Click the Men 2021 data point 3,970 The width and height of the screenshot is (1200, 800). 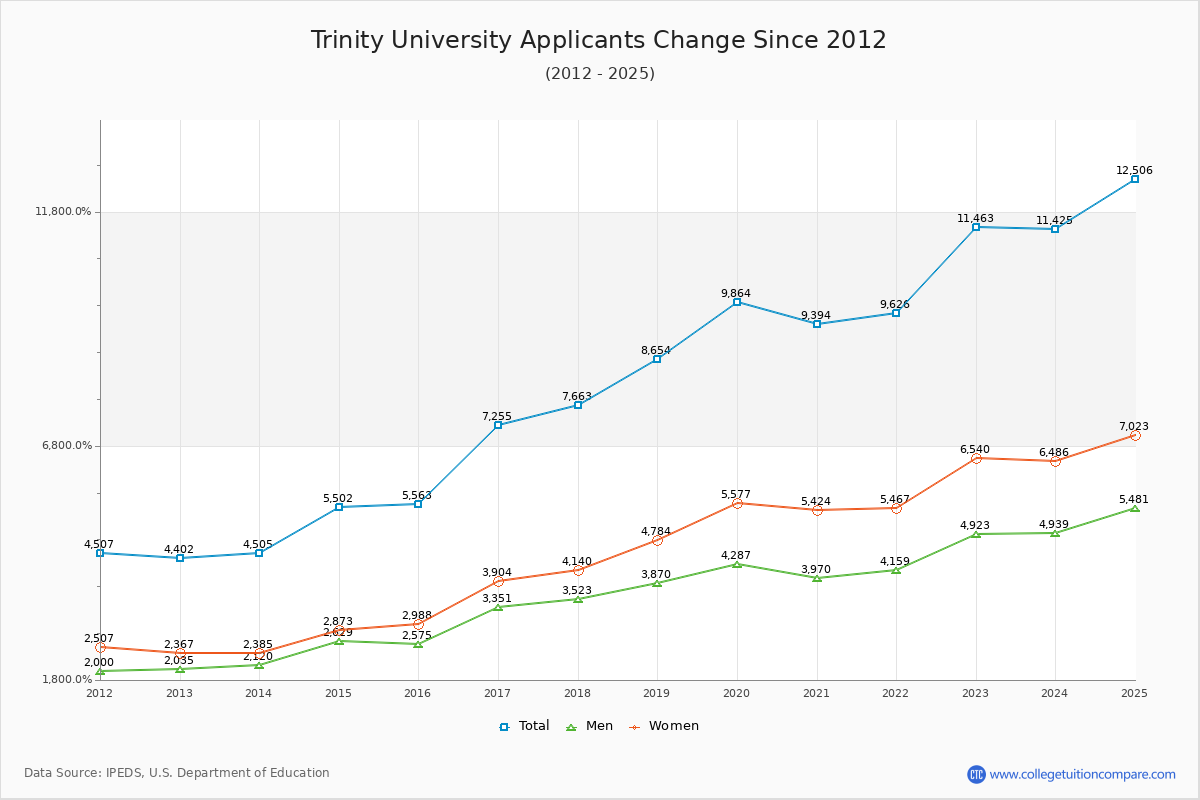[817, 578]
